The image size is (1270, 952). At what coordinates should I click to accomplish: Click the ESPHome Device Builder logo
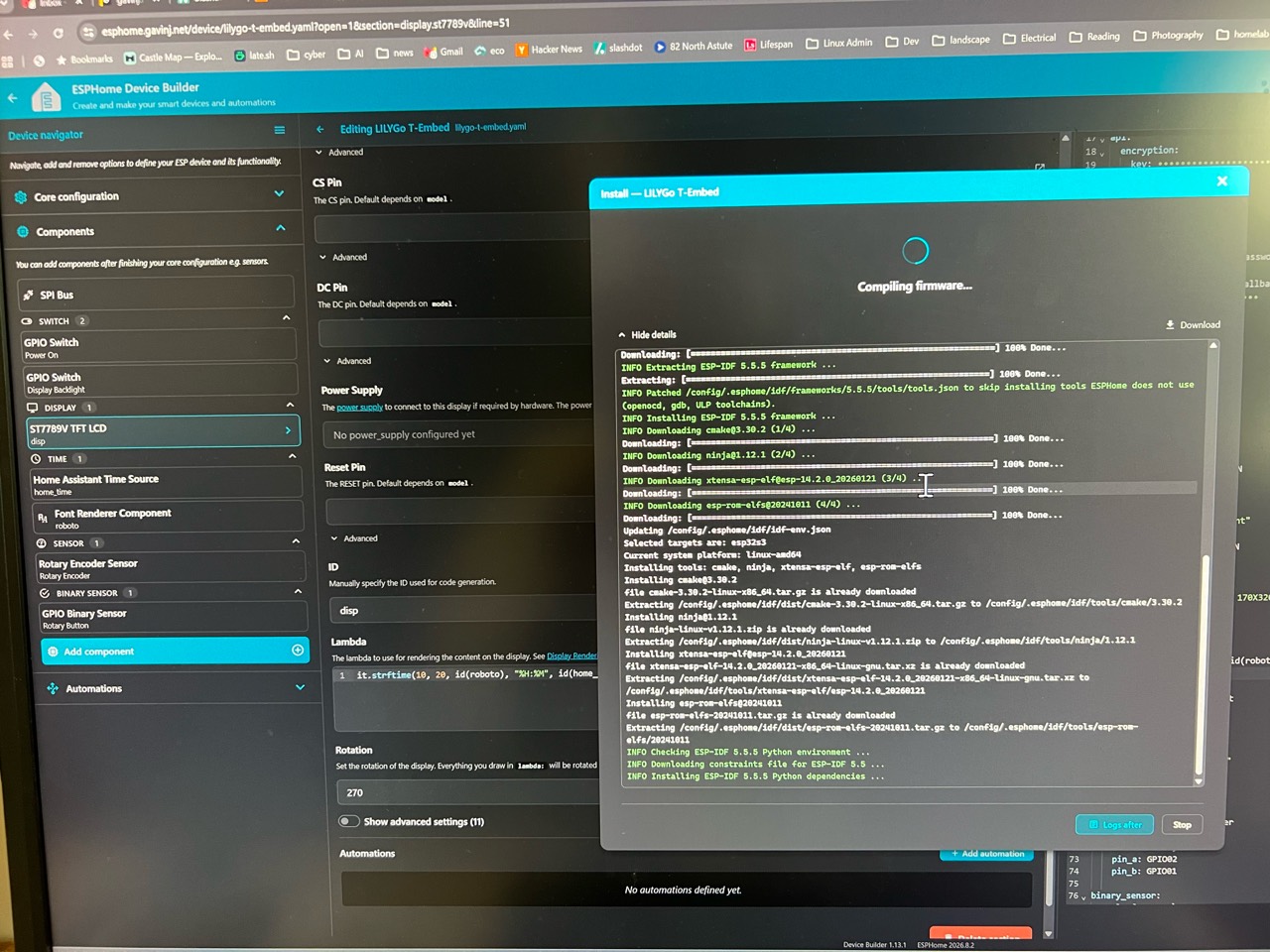click(x=46, y=97)
